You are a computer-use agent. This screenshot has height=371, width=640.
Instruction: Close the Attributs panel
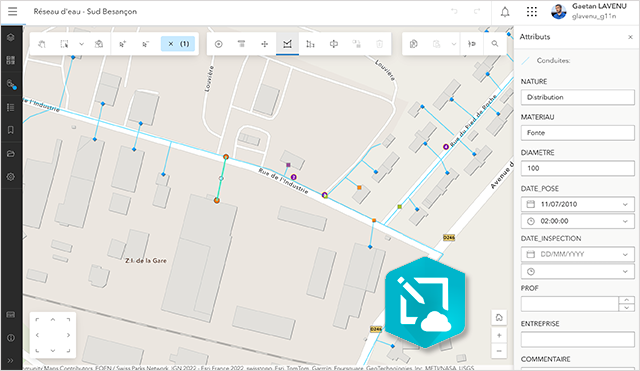[x=630, y=37]
